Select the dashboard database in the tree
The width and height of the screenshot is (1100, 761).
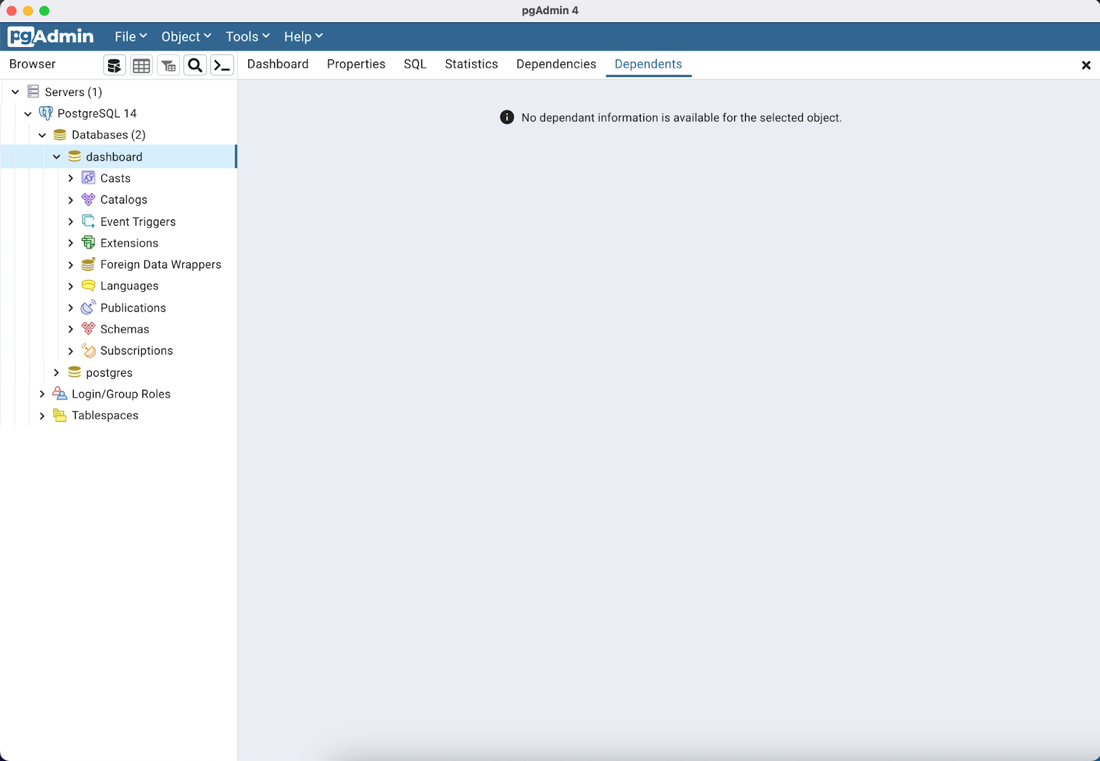pyautogui.click(x=113, y=156)
